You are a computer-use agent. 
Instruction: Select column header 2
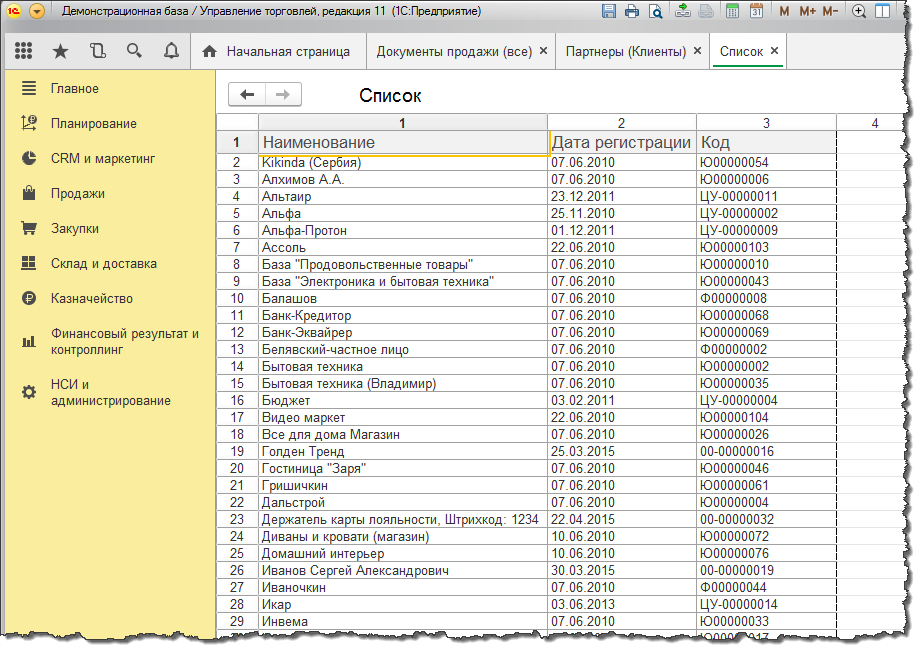pos(621,123)
